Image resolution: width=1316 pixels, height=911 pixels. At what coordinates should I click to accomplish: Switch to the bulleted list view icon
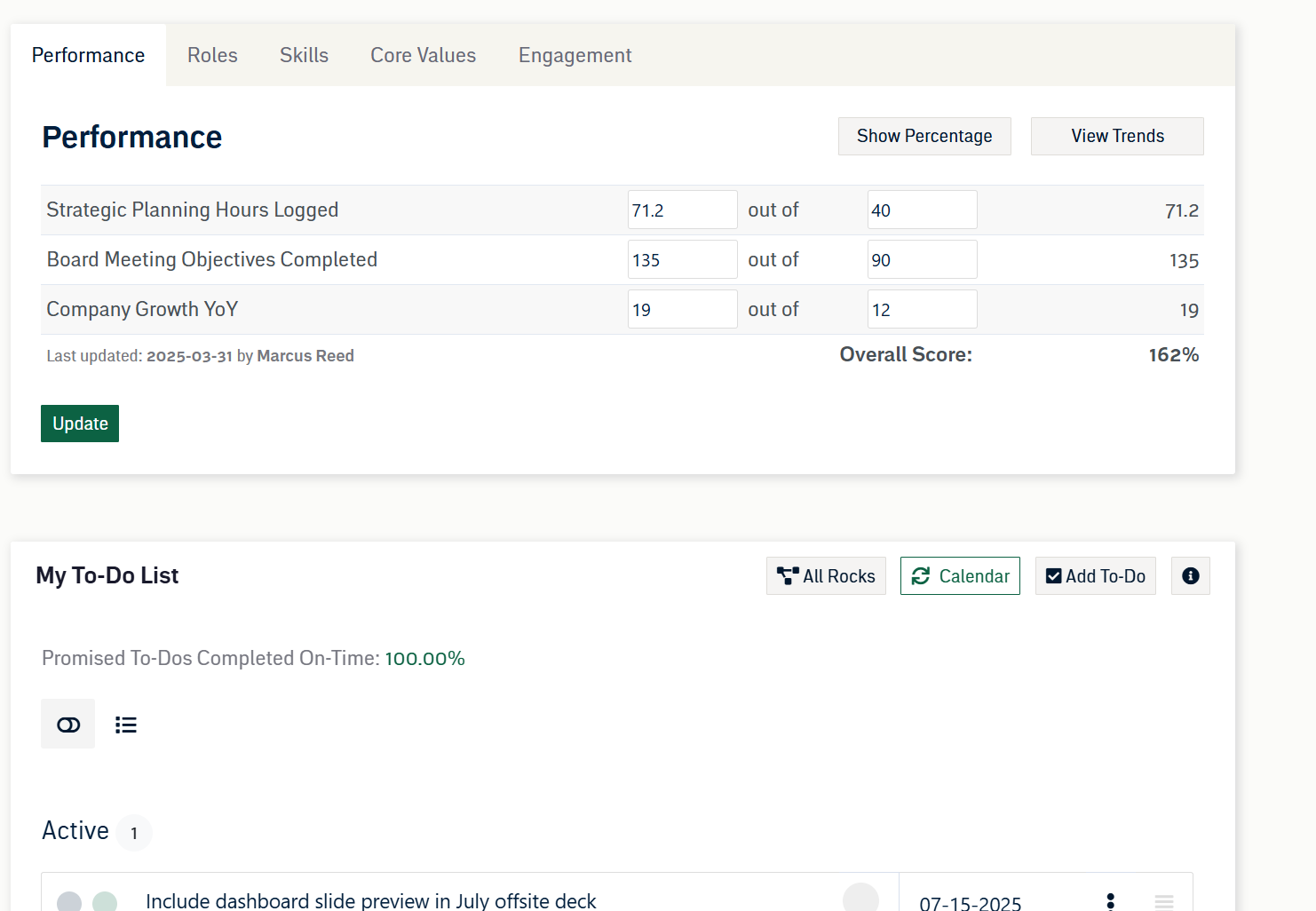click(x=126, y=725)
